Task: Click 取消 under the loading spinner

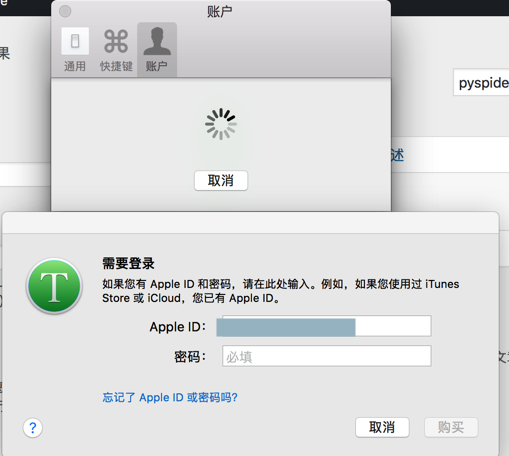Action: [221, 181]
